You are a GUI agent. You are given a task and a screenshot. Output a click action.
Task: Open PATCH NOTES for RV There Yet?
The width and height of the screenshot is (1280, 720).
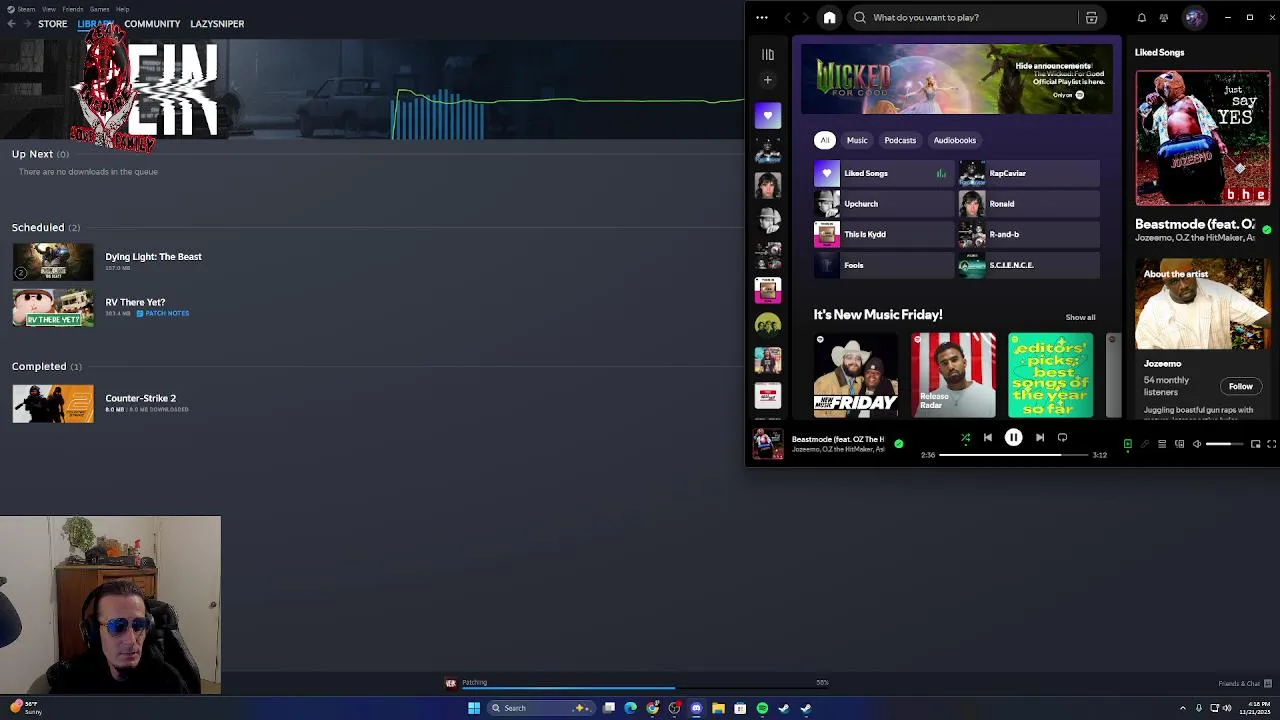(x=163, y=314)
